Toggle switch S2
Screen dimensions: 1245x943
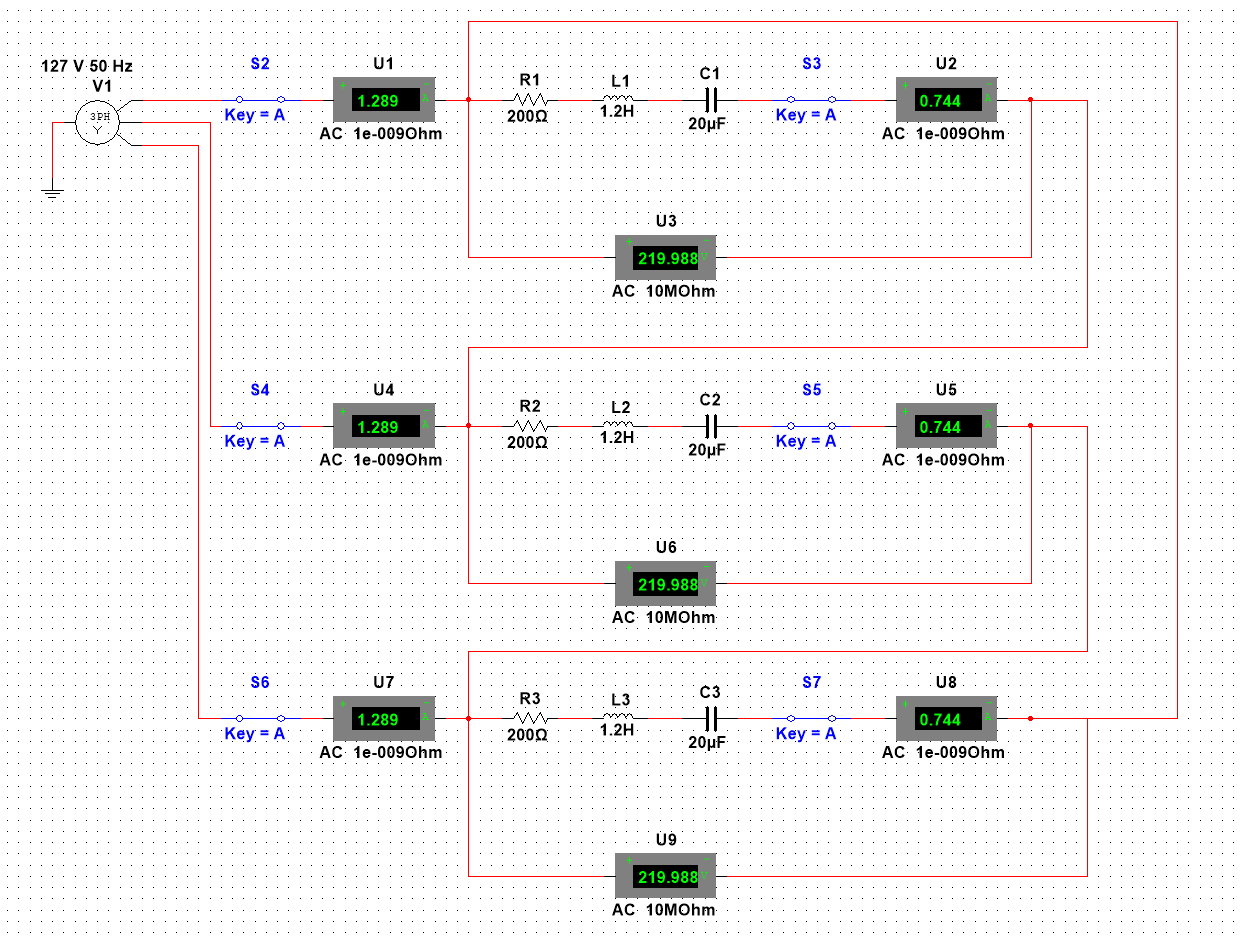(260, 100)
